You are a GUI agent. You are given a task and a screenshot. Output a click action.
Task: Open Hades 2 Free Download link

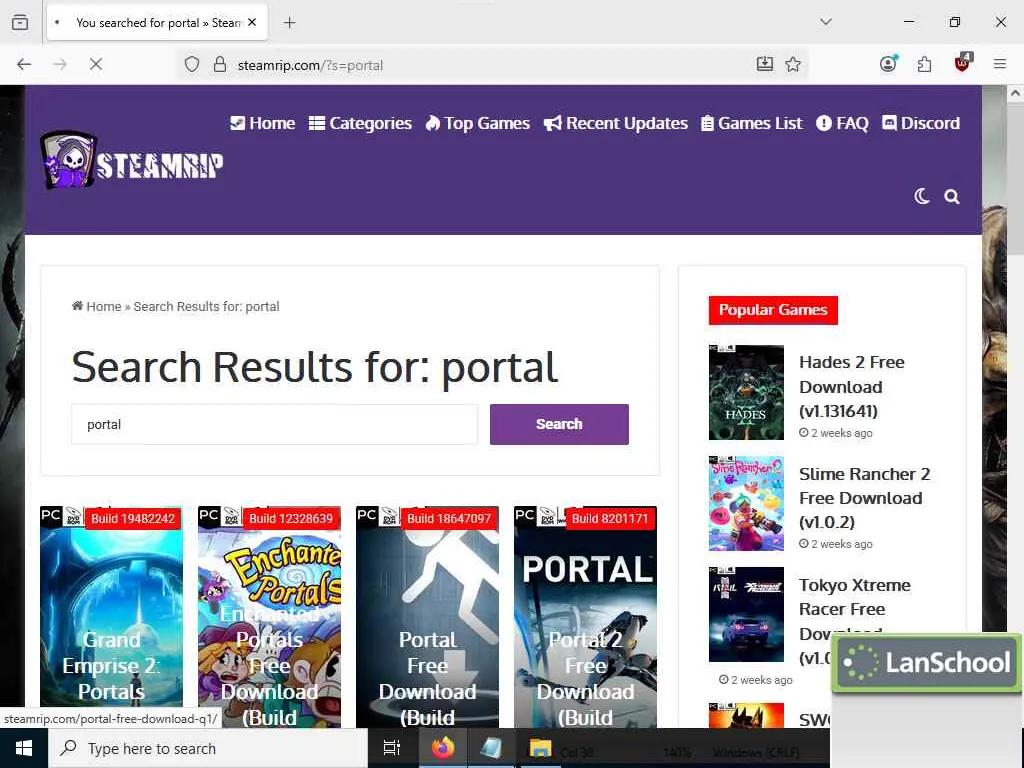tap(852, 387)
